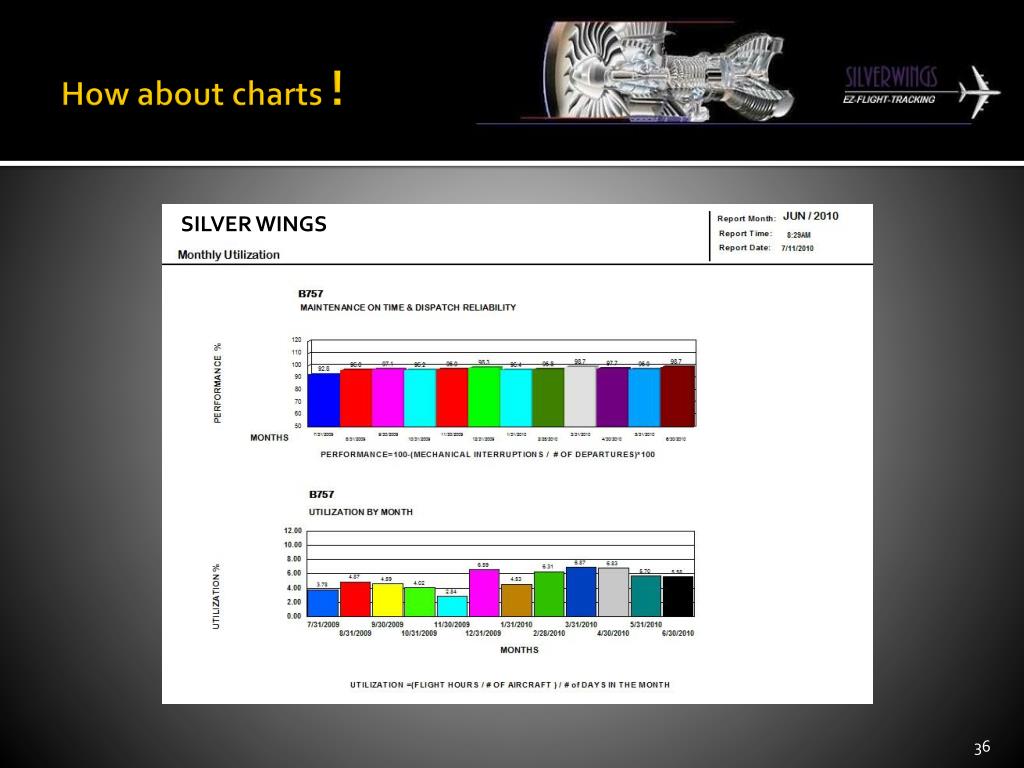
Task: Click the teal 5/31/2010 utilization bar
Action: click(645, 596)
